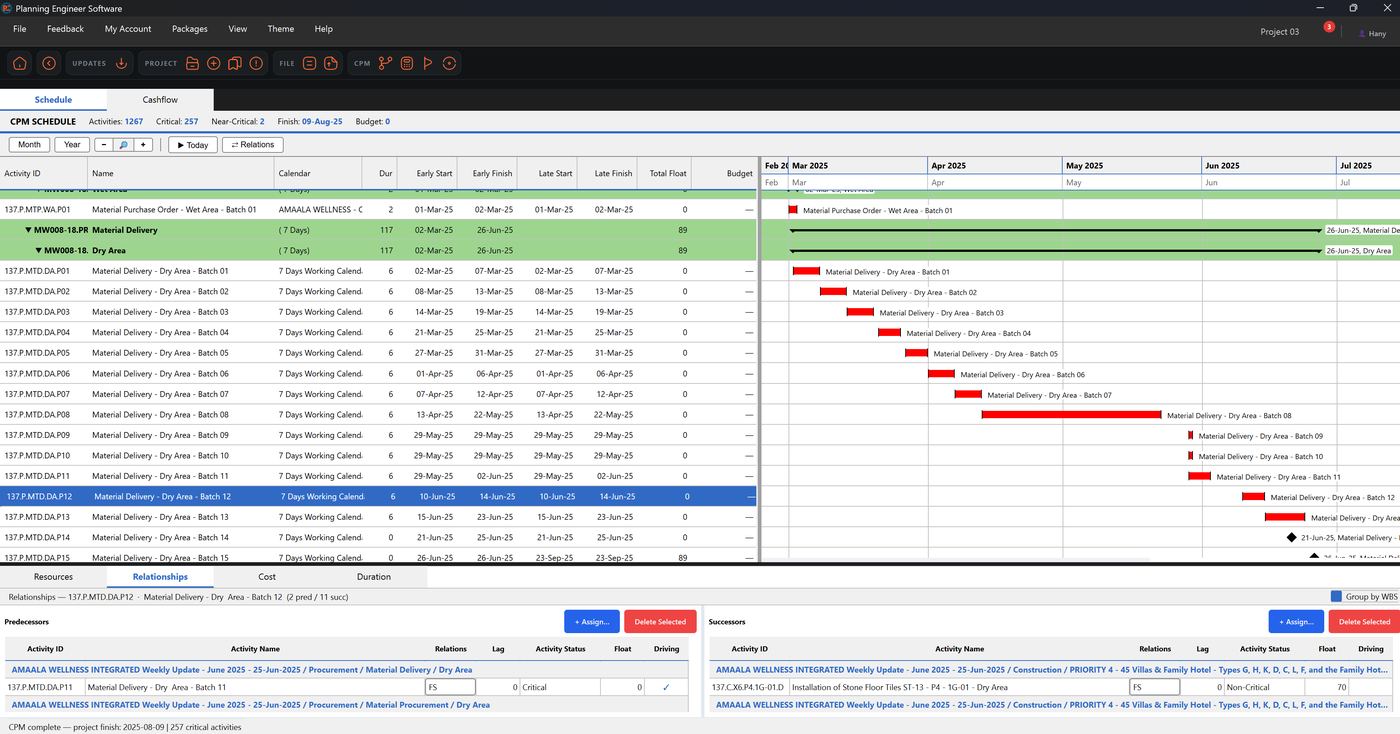The height and width of the screenshot is (734, 1400).
Task: Click the Month scale button
Action: (29, 145)
